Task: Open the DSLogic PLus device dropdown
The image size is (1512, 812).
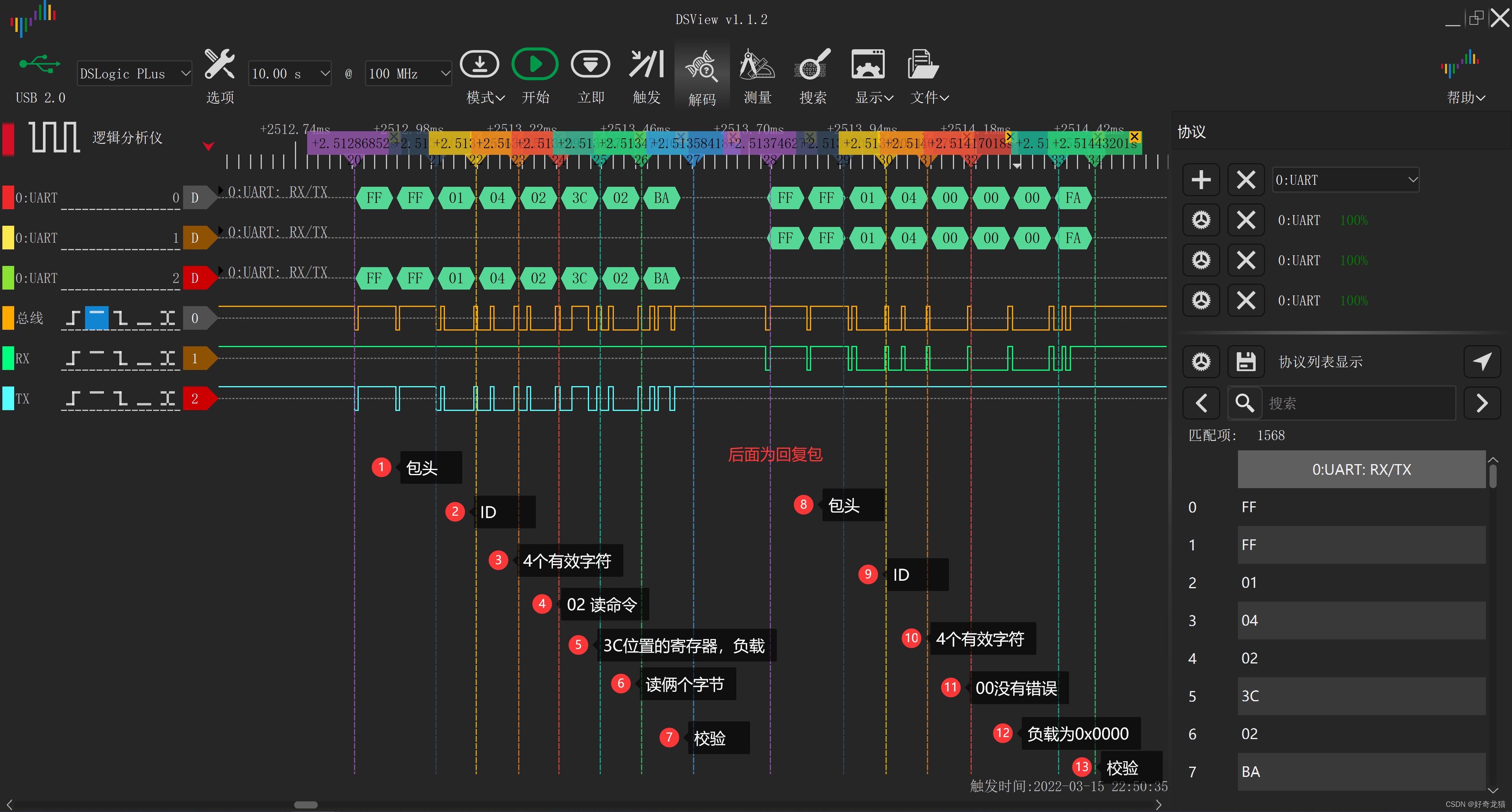Action: pyautogui.click(x=134, y=74)
